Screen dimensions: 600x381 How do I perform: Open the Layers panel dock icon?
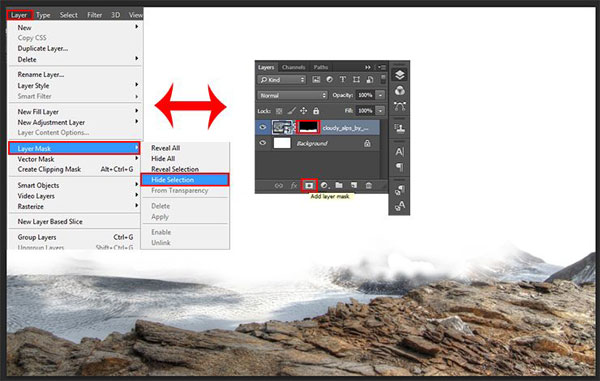(399, 75)
